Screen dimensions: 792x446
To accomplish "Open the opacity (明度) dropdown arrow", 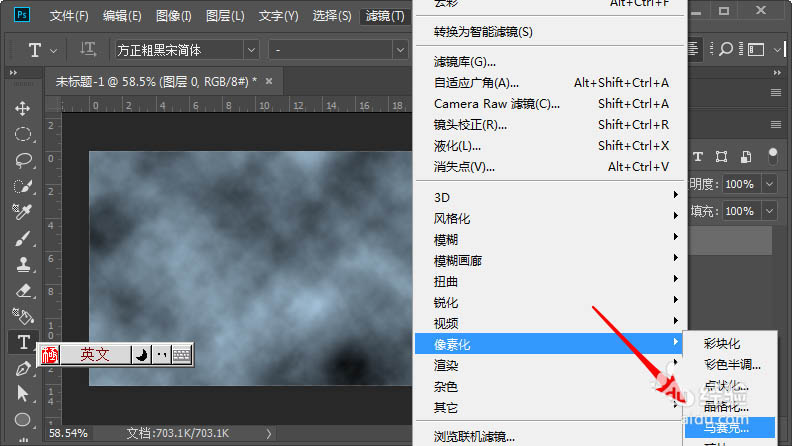I will click(x=769, y=184).
